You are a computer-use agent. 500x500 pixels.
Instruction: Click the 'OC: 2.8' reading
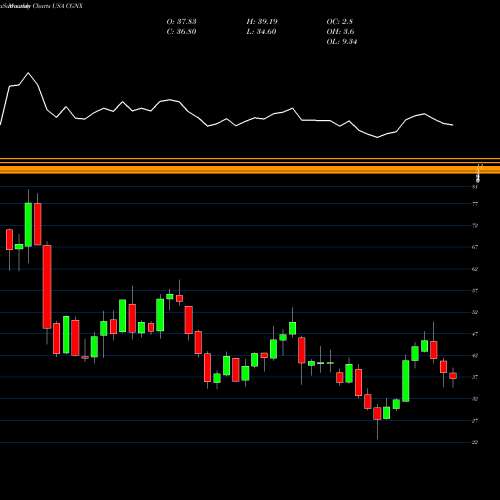(x=339, y=22)
